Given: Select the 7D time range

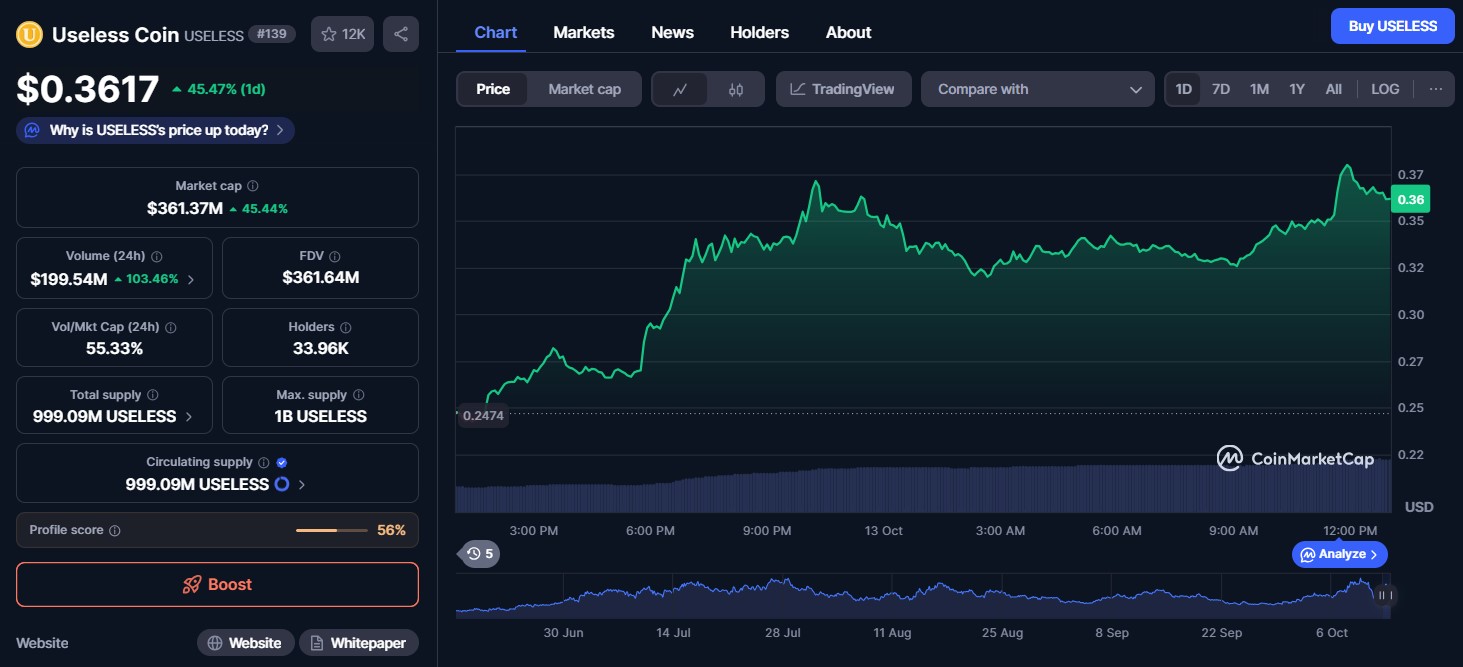Looking at the screenshot, I should (x=1220, y=89).
